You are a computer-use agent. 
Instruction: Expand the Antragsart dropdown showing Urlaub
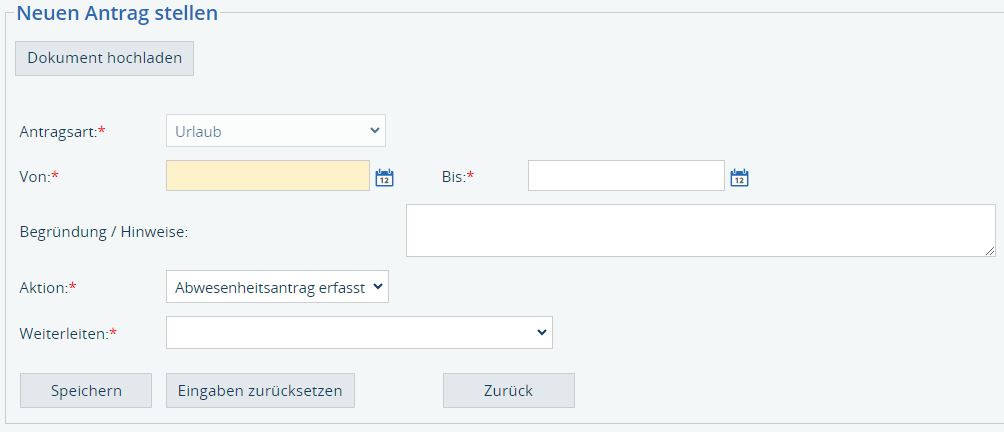[x=275, y=130]
